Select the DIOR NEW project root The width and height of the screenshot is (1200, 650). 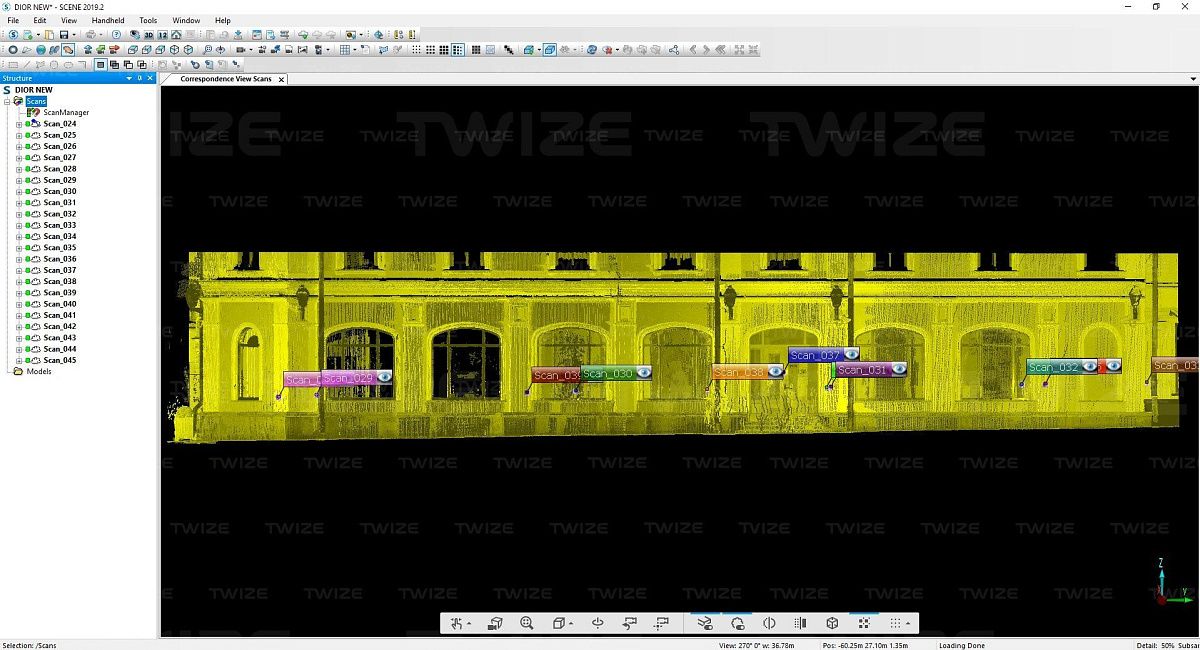tap(34, 90)
